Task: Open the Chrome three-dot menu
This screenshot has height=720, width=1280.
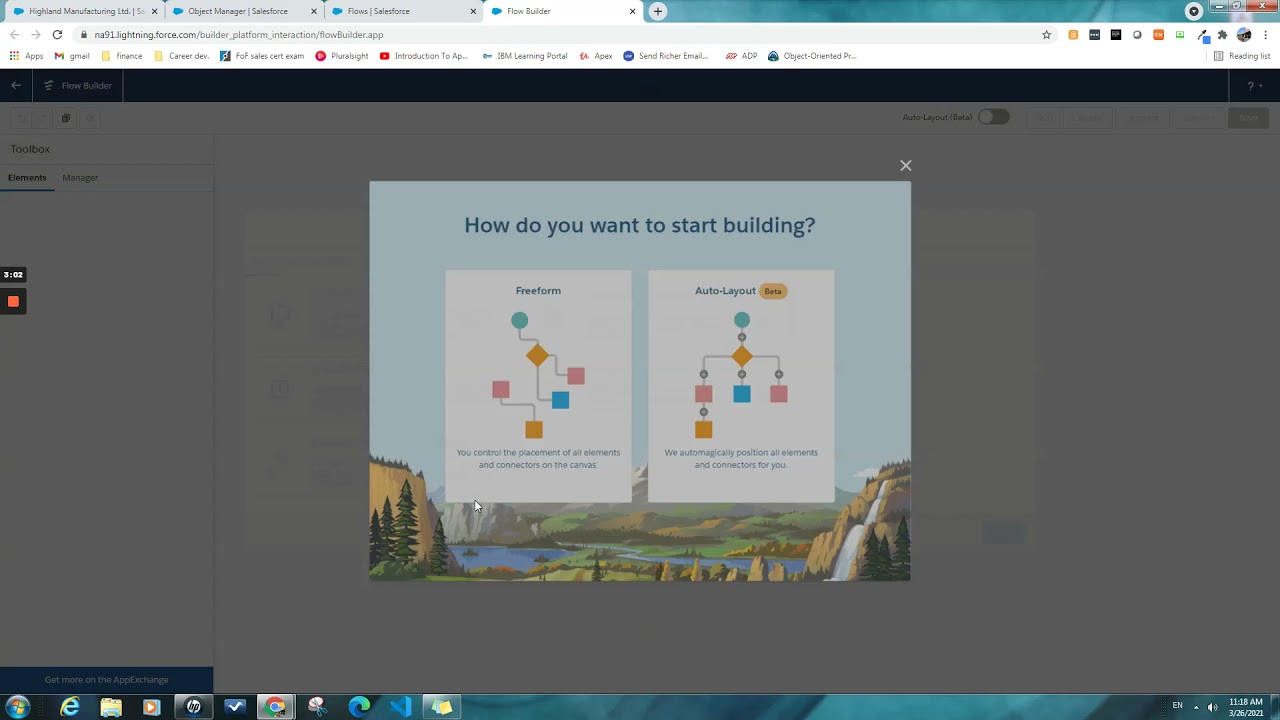Action: [x=1266, y=35]
